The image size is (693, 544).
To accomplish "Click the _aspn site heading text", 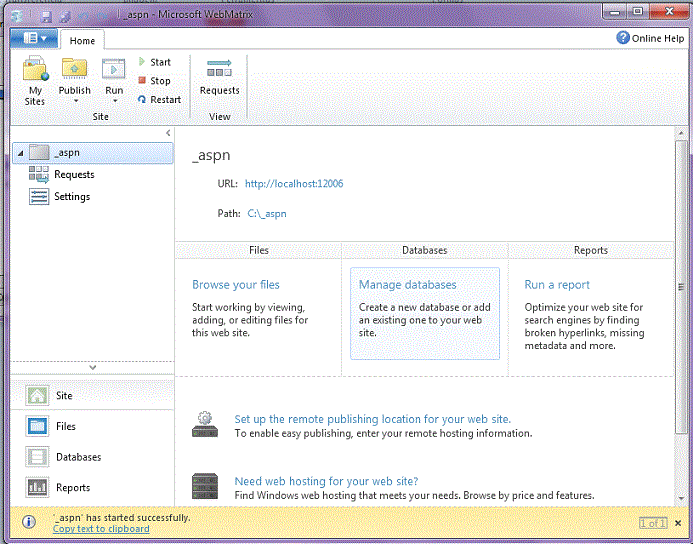I will 211,155.
